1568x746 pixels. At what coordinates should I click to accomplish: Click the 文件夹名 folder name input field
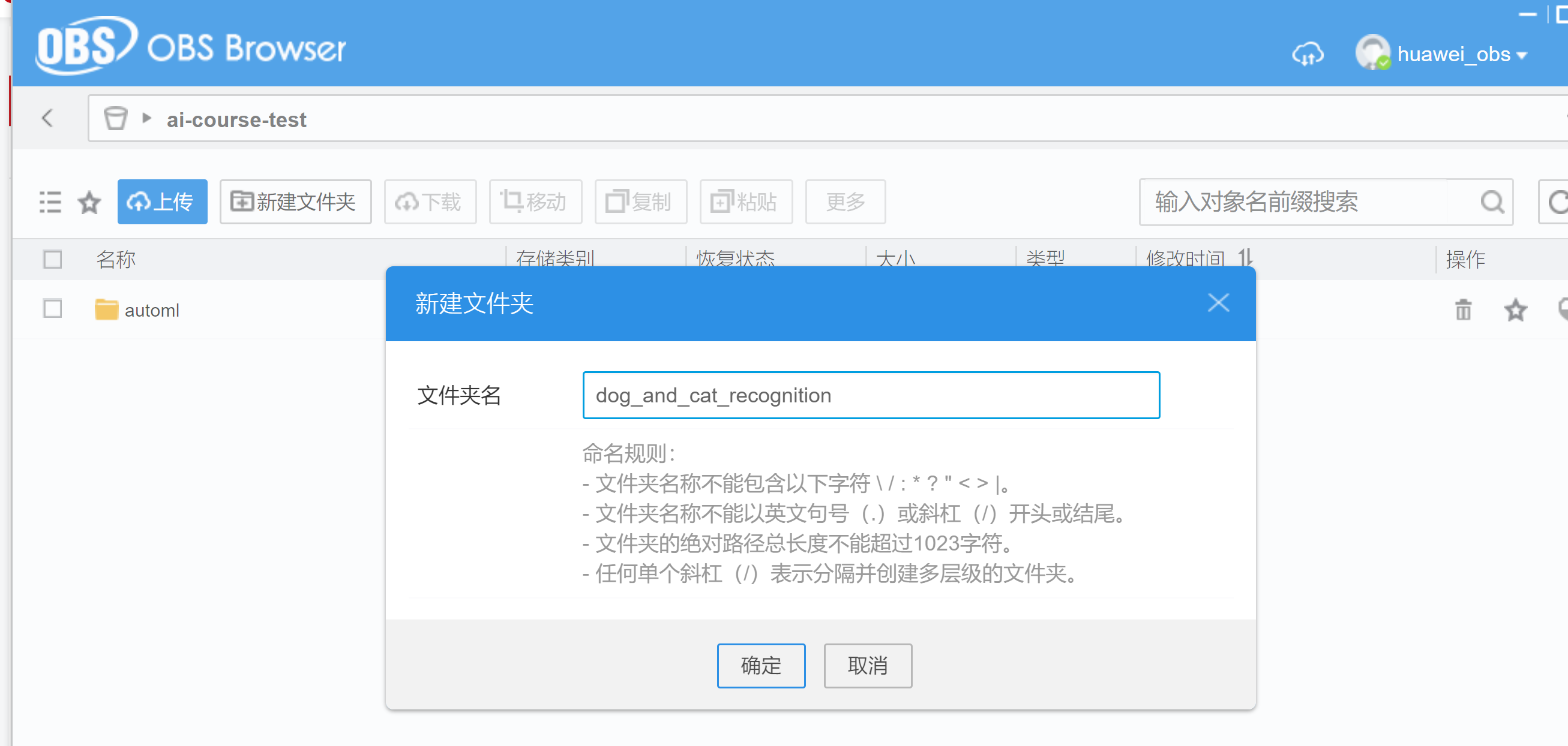pos(871,396)
